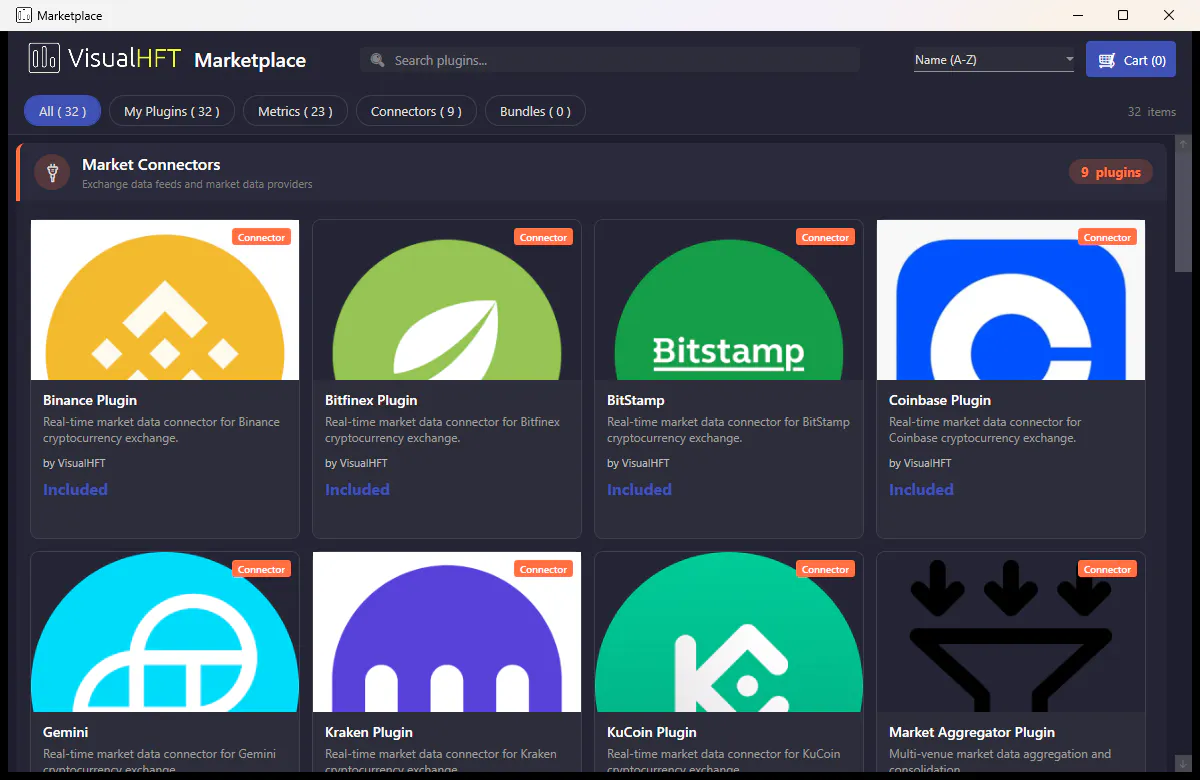1200x780 pixels.
Task: Click the scrollbar down arrow
Action: point(1183,764)
